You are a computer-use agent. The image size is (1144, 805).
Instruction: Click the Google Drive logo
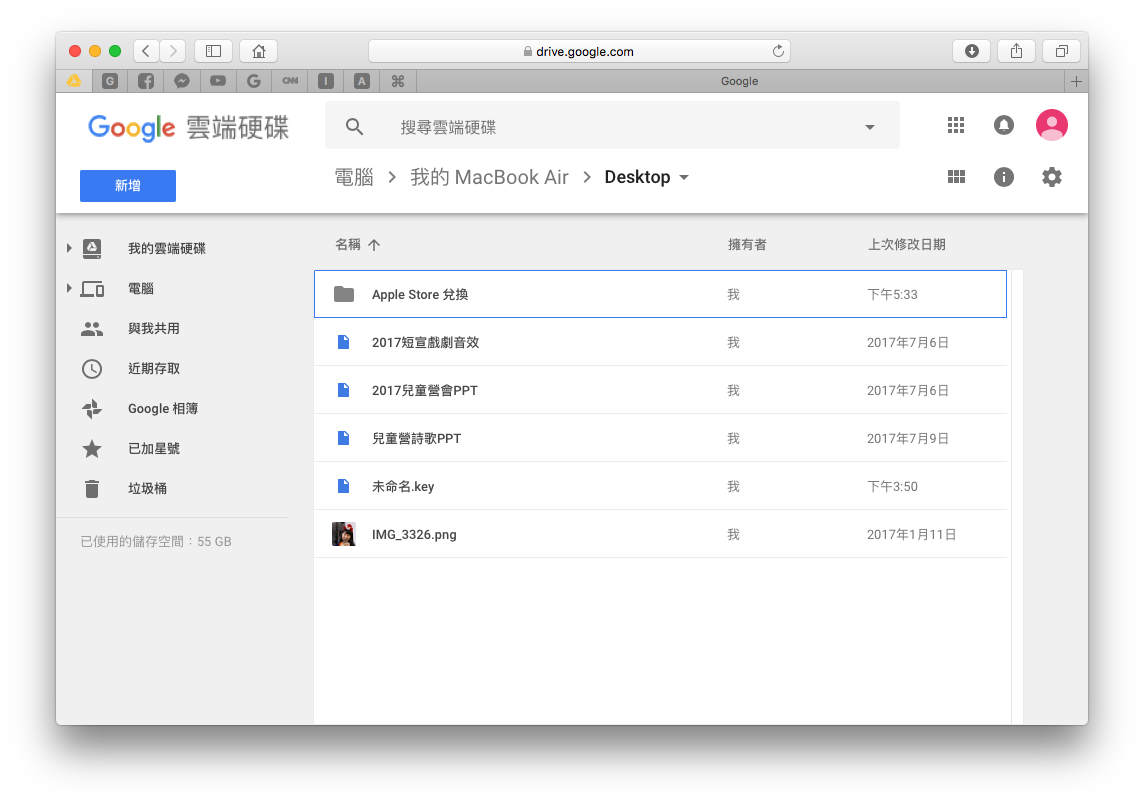point(188,127)
